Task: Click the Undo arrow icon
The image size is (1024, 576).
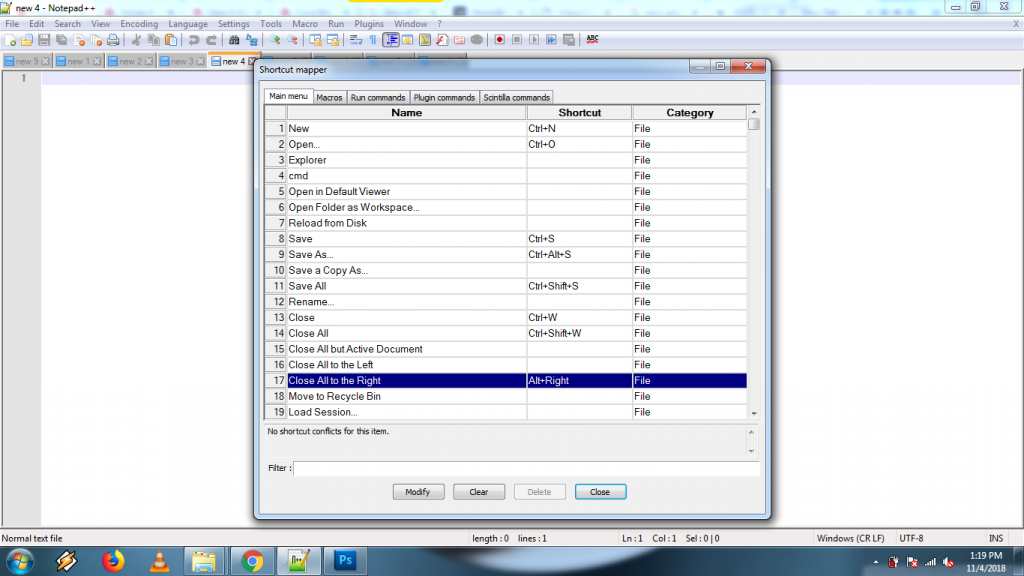Action: click(194, 40)
